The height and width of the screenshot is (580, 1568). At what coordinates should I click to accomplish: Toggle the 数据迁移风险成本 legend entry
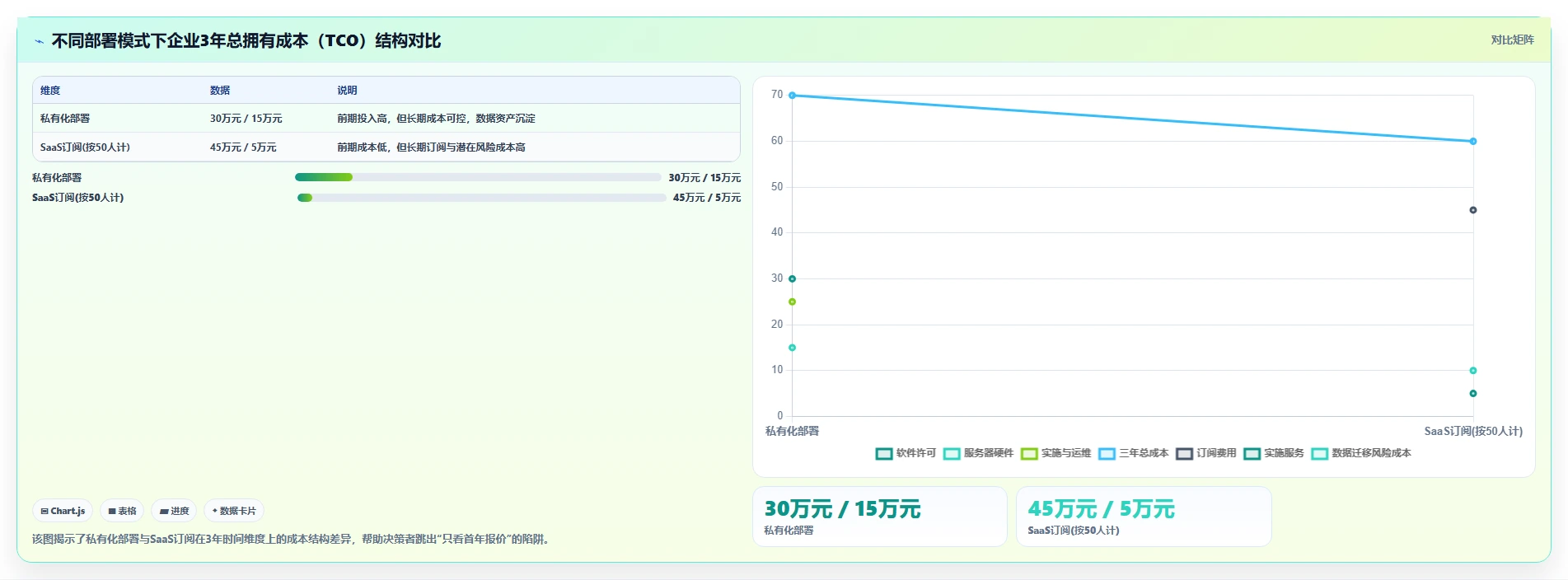pos(1361,453)
